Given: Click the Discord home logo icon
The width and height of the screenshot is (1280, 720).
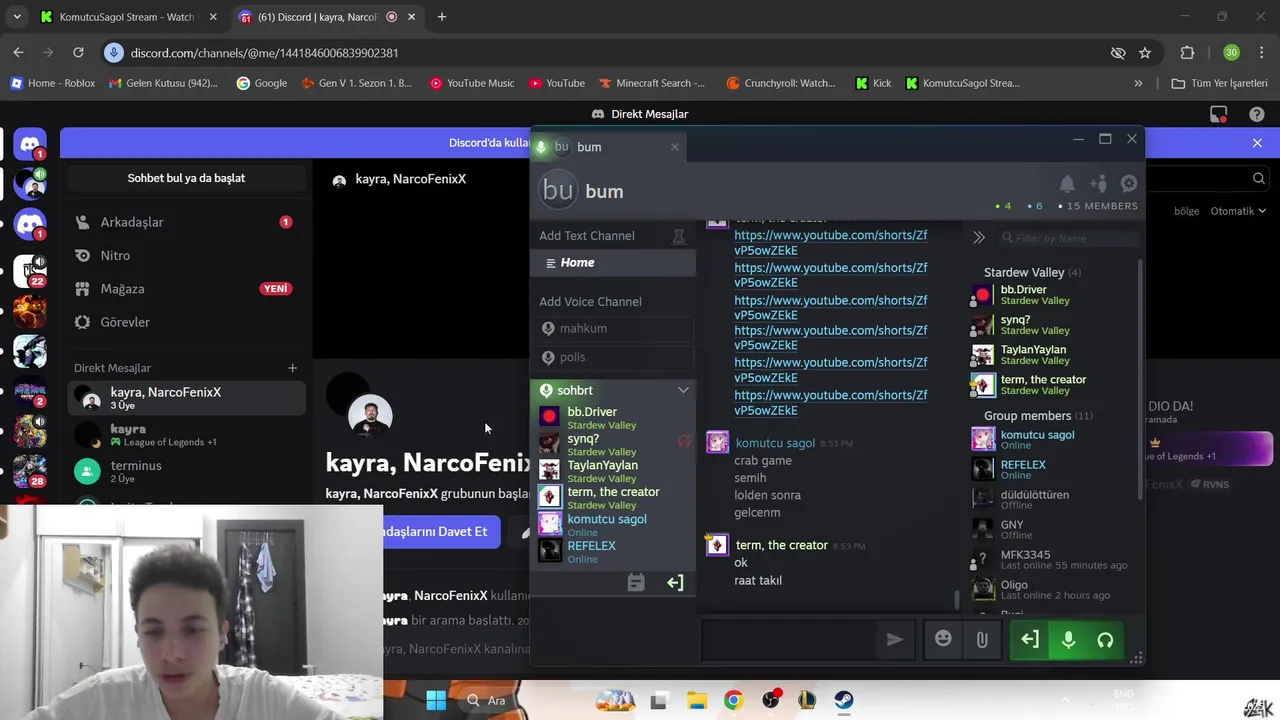Looking at the screenshot, I should (31, 145).
